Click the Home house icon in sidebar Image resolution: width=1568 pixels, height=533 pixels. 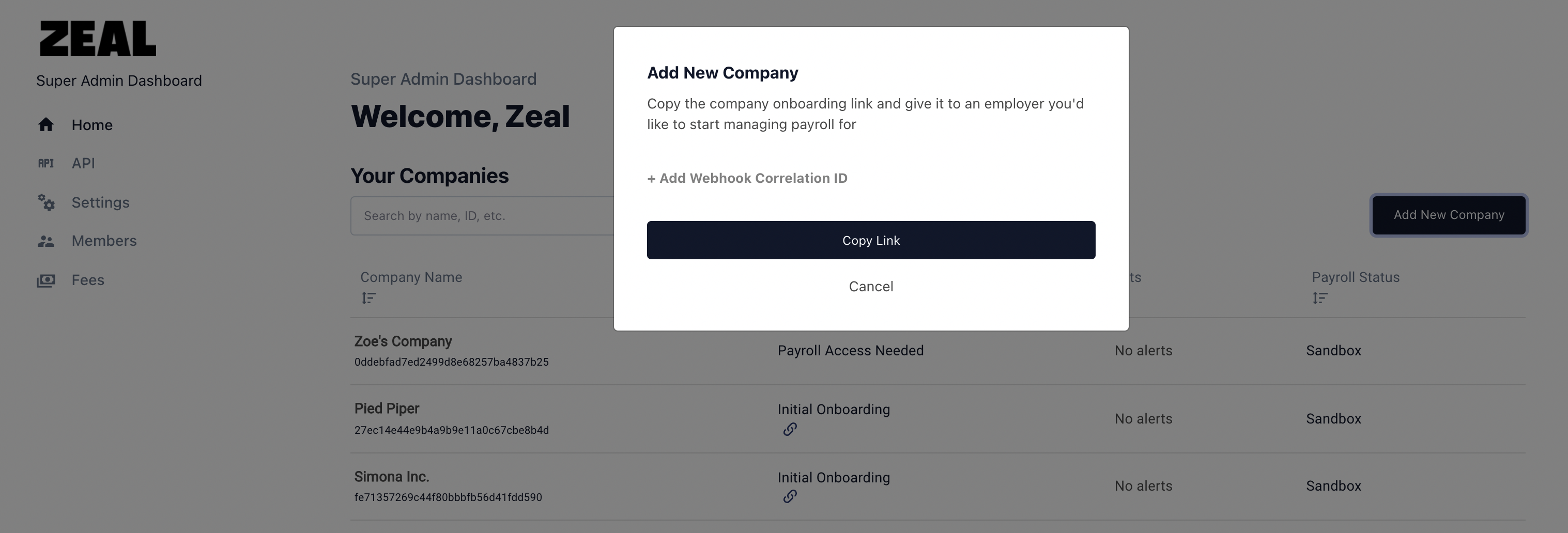[x=45, y=125]
